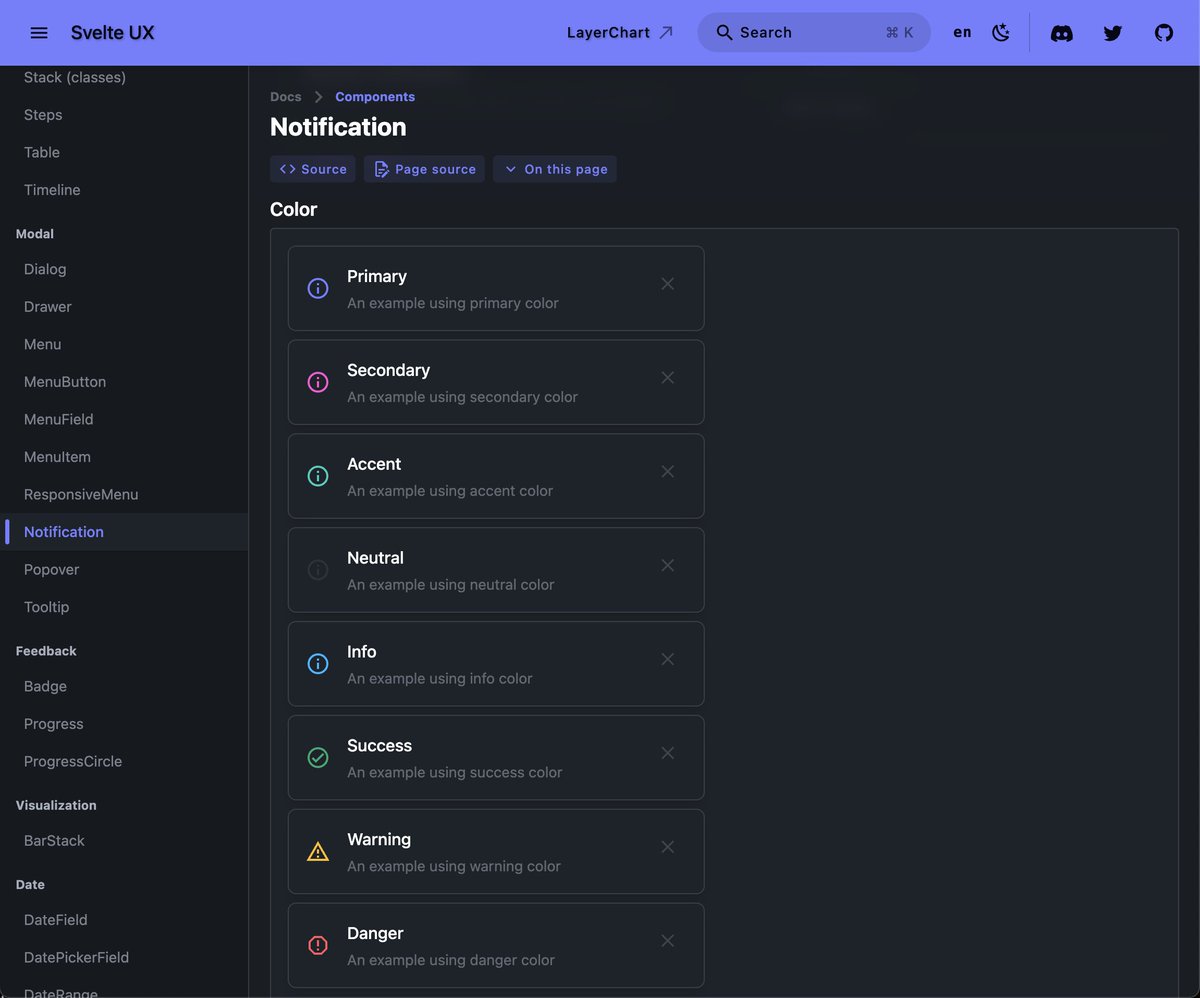
Task: Toggle dark mode with the moon icon
Action: [x=1001, y=32]
